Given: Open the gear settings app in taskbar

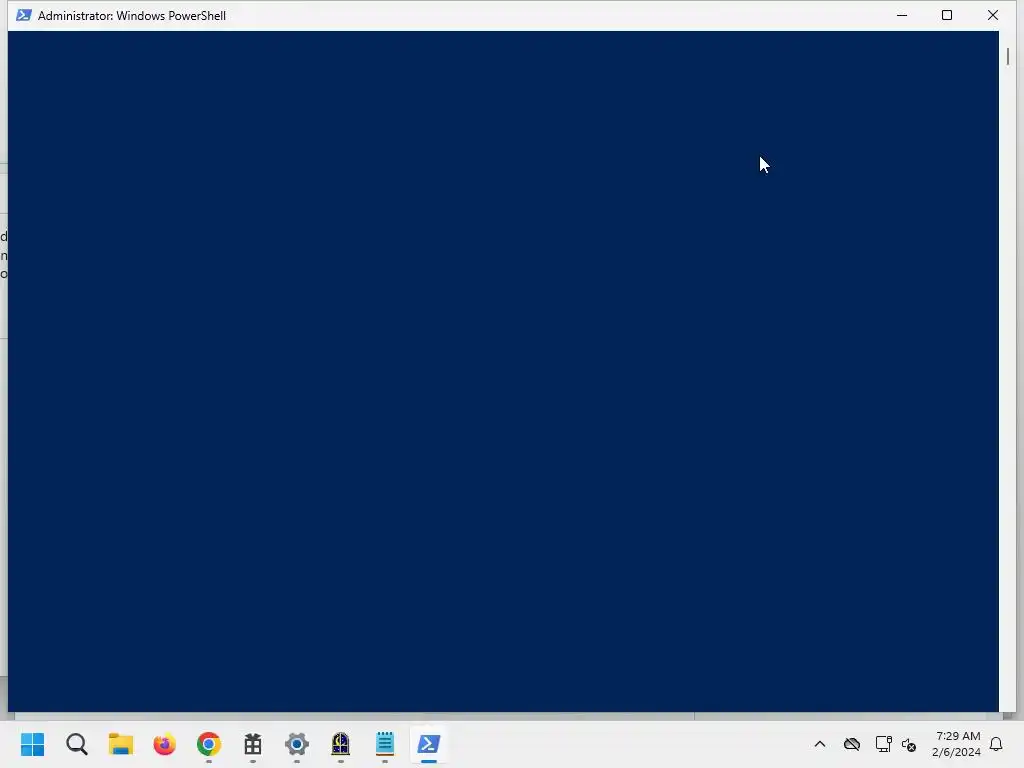Looking at the screenshot, I should [296, 744].
